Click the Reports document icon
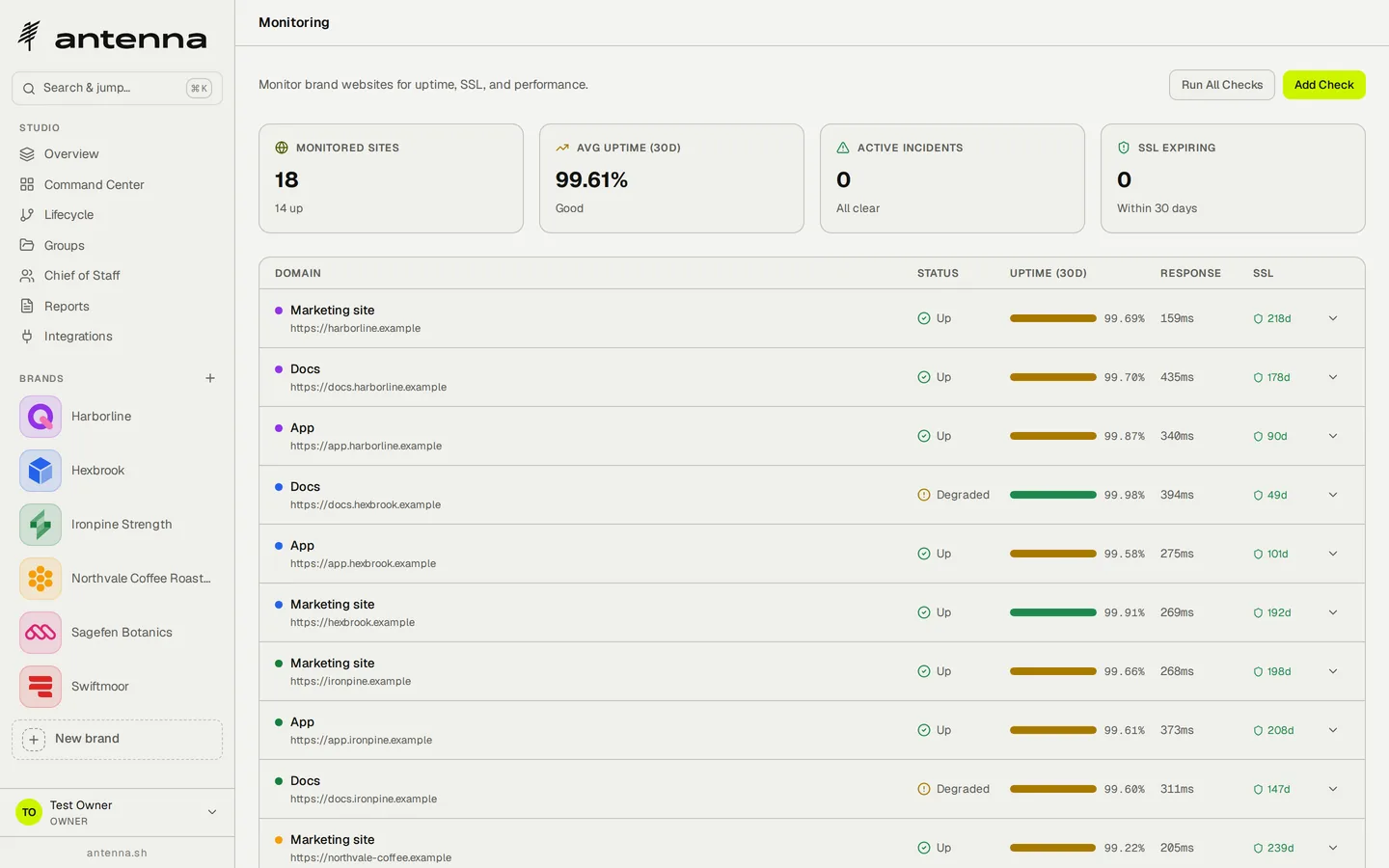Viewport: 1389px width, 868px height. [27, 306]
